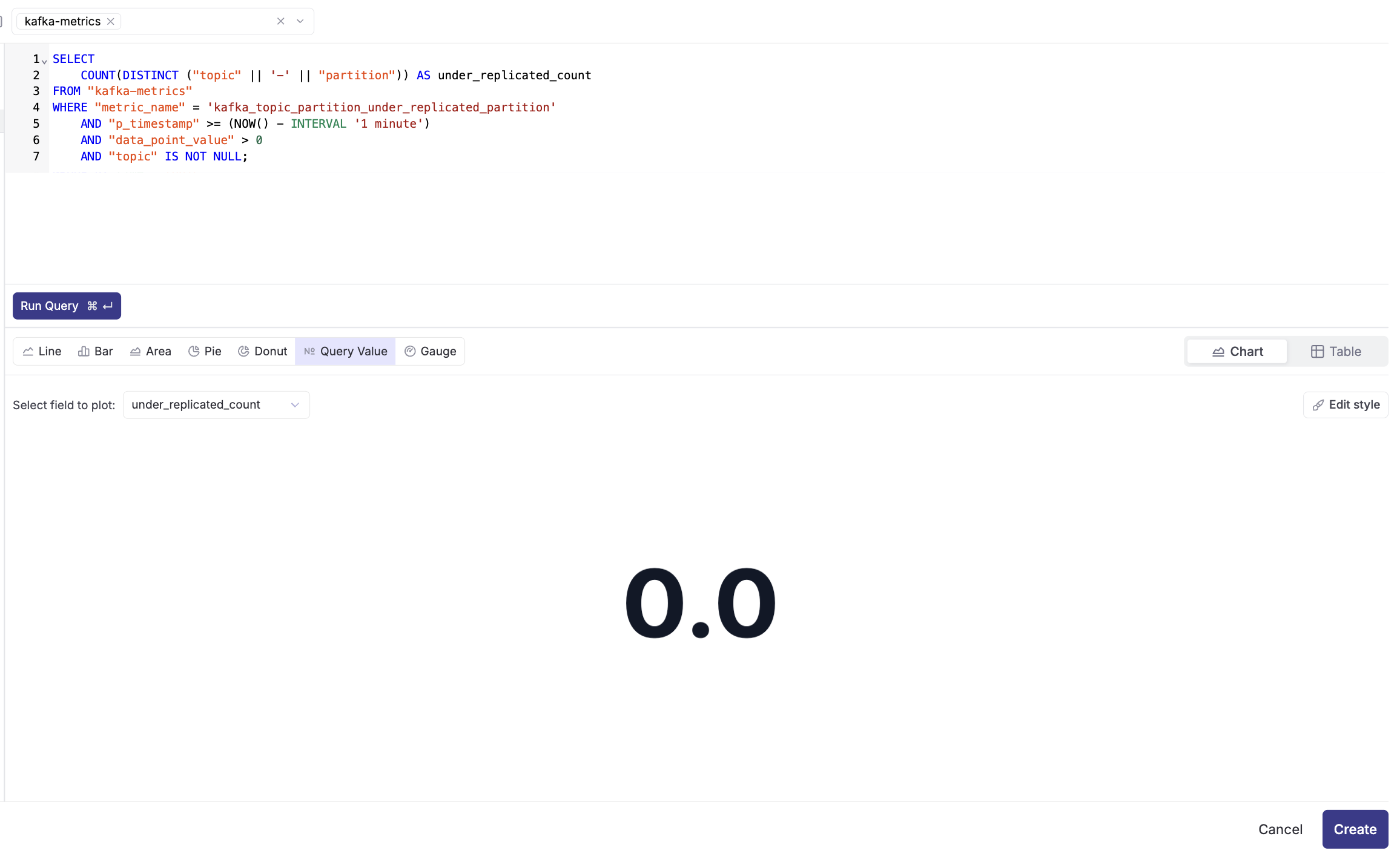The height and width of the screenshot is (856, 1400).
Task: Switch to the Table view
Action: [1336, 351]
